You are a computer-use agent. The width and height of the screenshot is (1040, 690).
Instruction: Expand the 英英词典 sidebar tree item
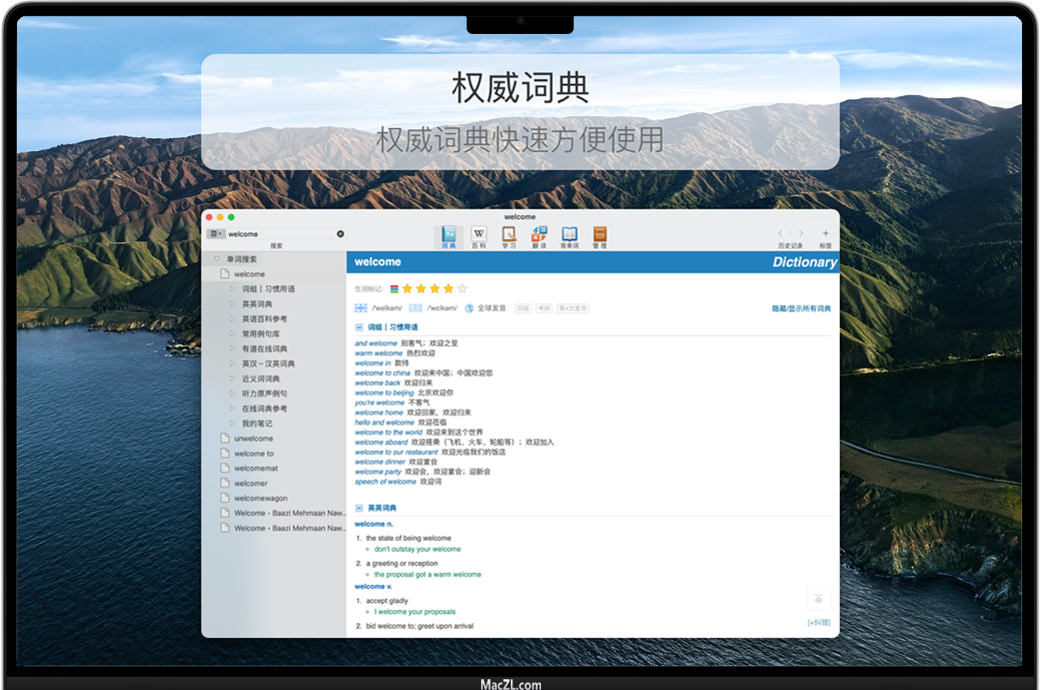tap(232, 304)
